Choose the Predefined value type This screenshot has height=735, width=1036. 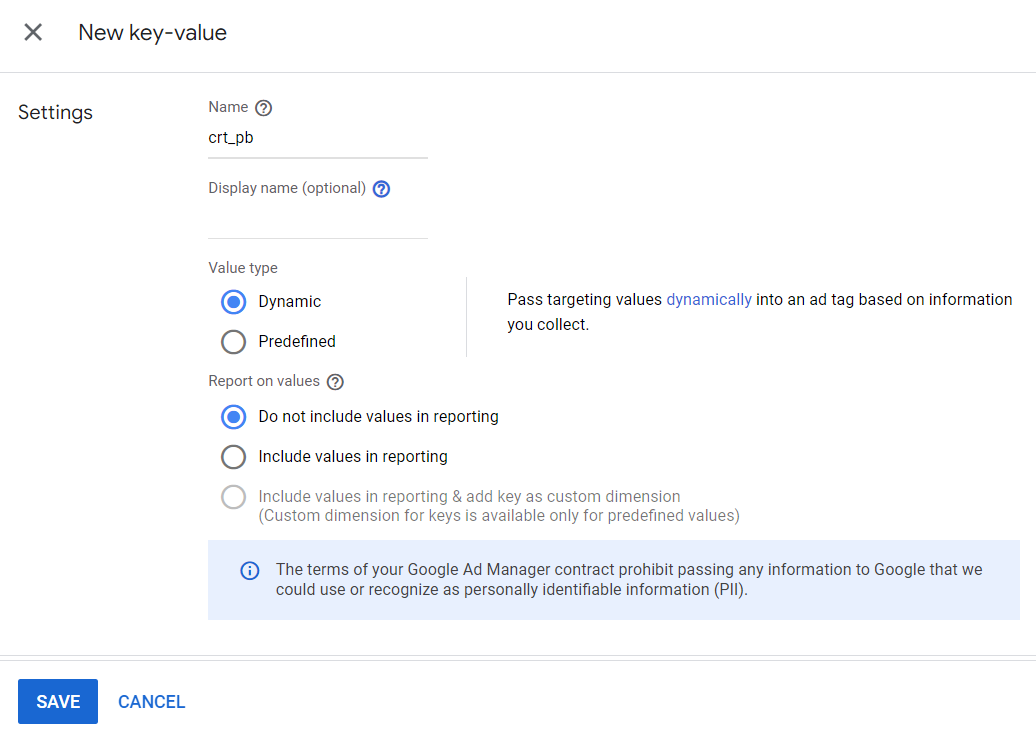click(233, 342)
